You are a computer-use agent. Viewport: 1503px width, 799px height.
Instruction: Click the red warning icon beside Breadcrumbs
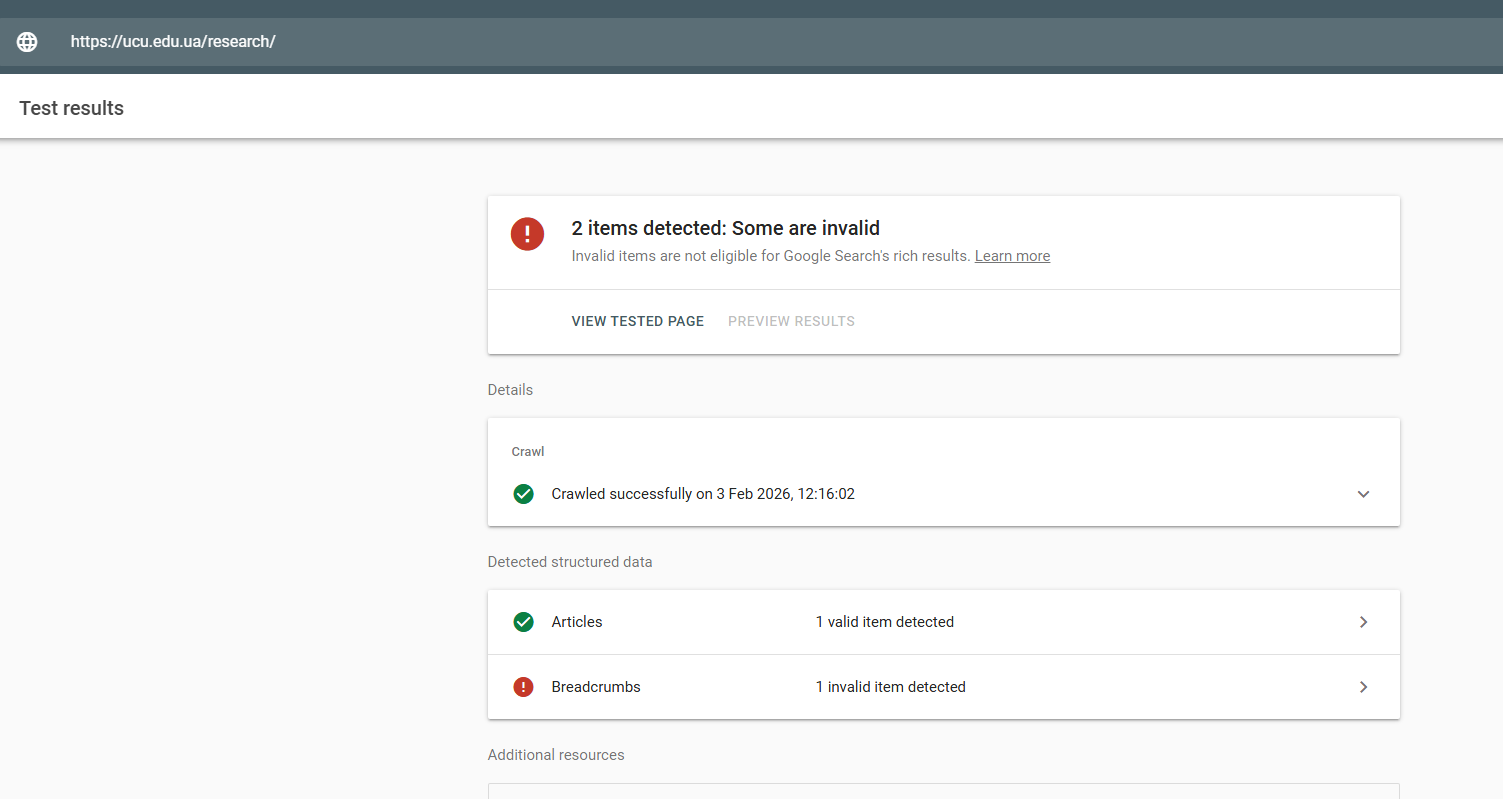523,687
